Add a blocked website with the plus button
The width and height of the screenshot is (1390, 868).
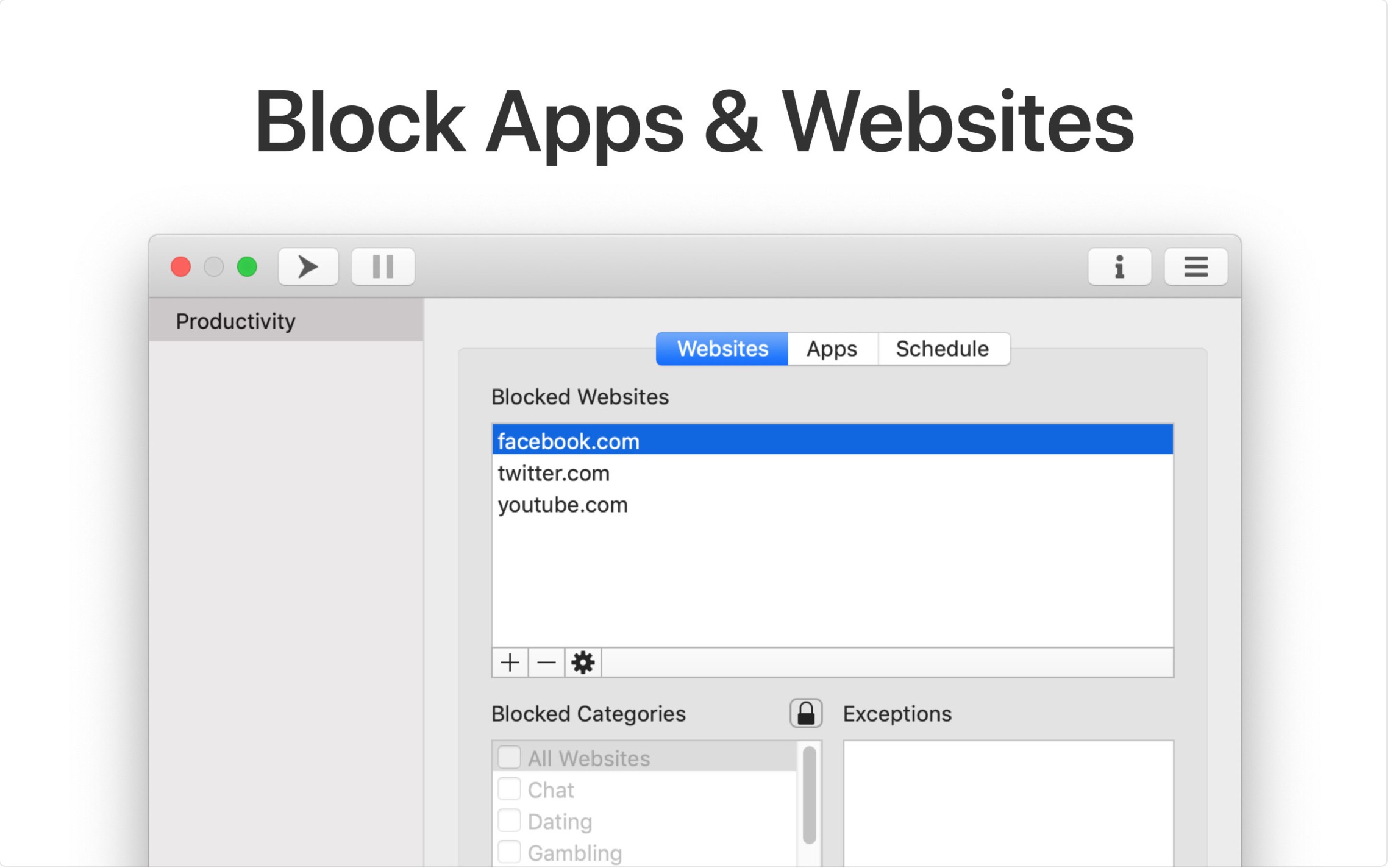tap(510, 663)
